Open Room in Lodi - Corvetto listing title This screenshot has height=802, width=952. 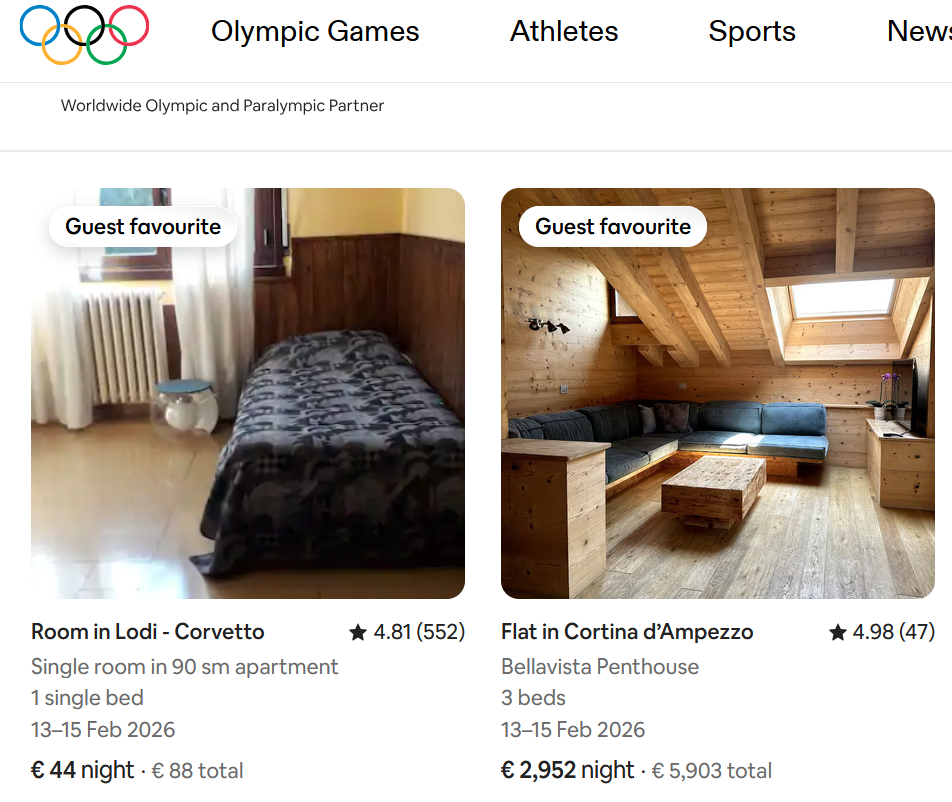[148, 632]
